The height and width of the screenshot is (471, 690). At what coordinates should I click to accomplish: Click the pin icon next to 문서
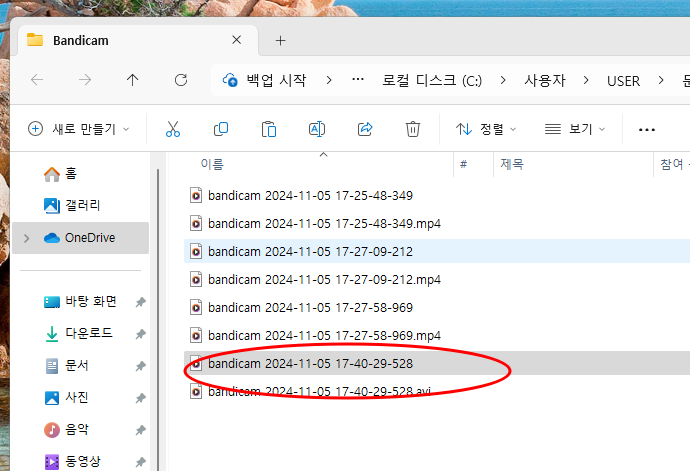140,366
